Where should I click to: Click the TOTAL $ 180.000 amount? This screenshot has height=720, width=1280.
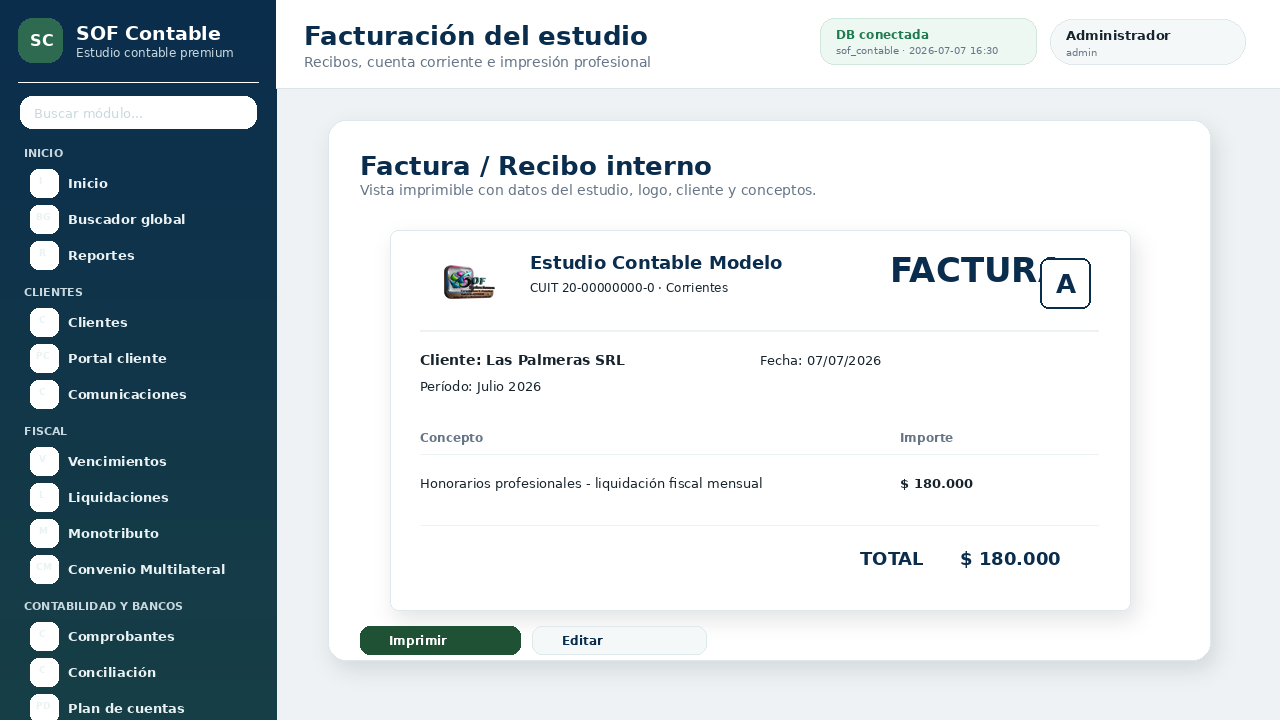pos(1010,559)
